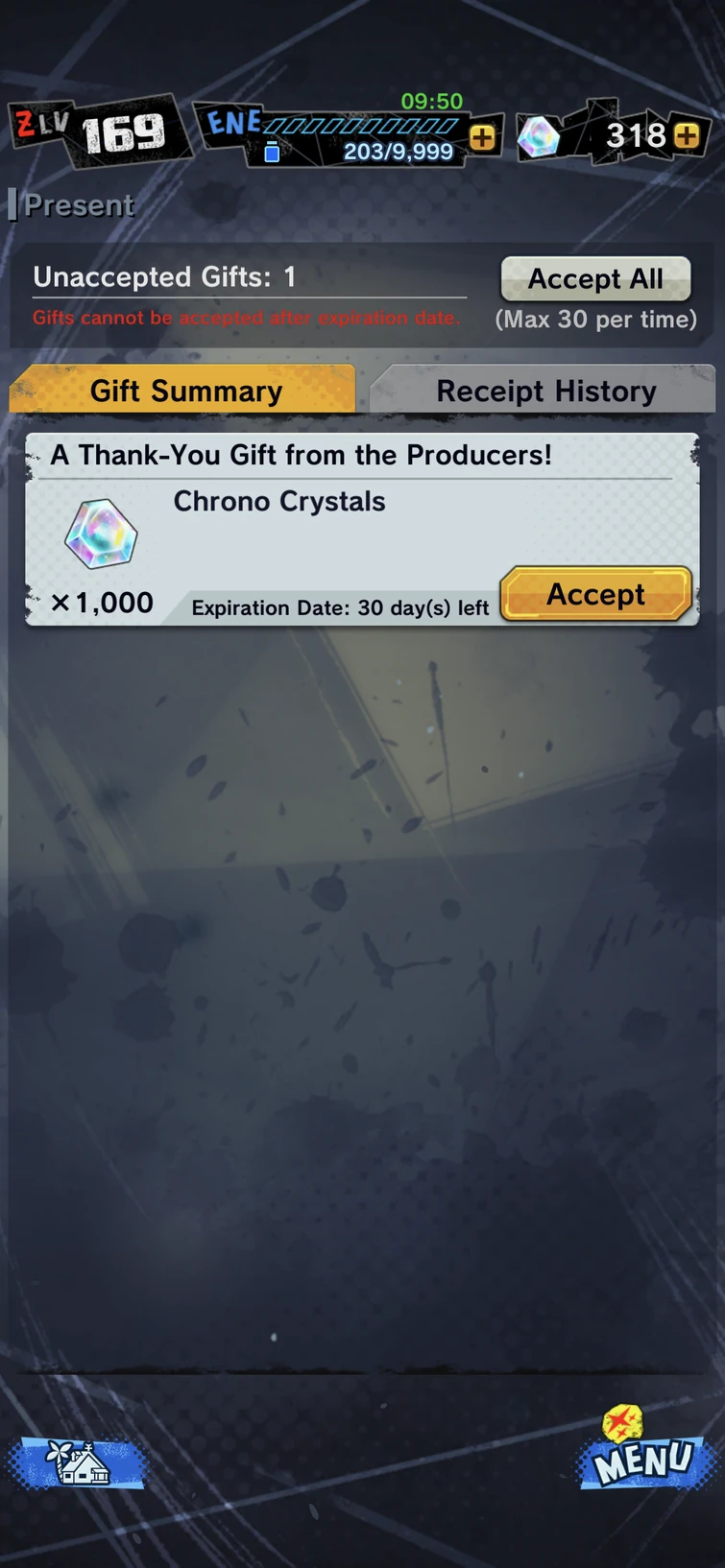Buy crystals with plus beside 318
Screen dimensions: 725x1568
pos(687,135)
